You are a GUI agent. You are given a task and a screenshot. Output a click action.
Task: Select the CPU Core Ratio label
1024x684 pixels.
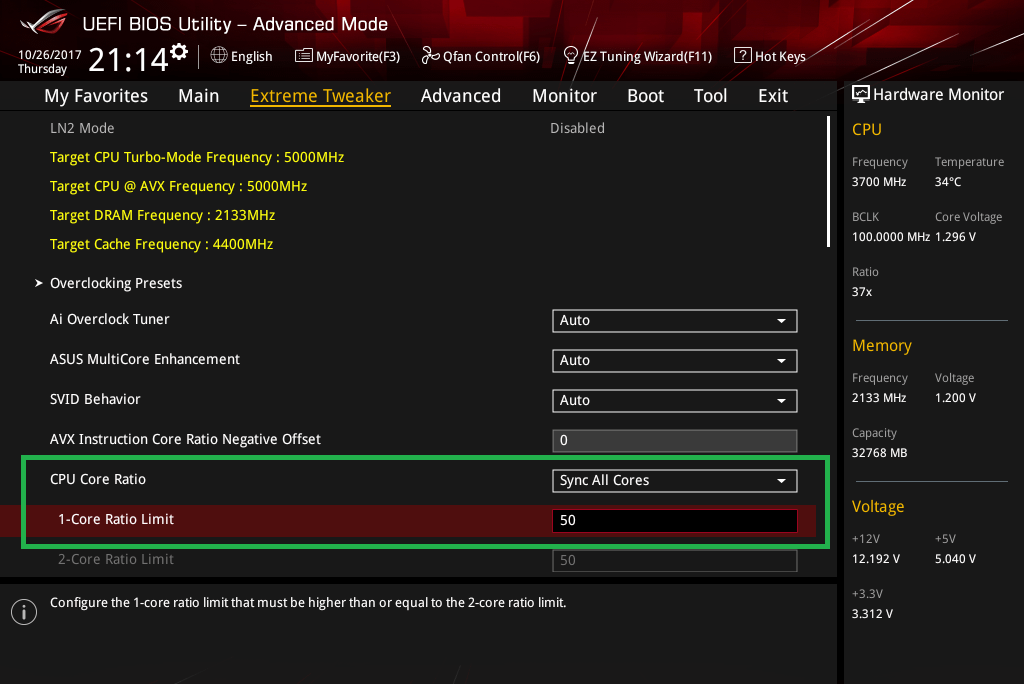98,480
